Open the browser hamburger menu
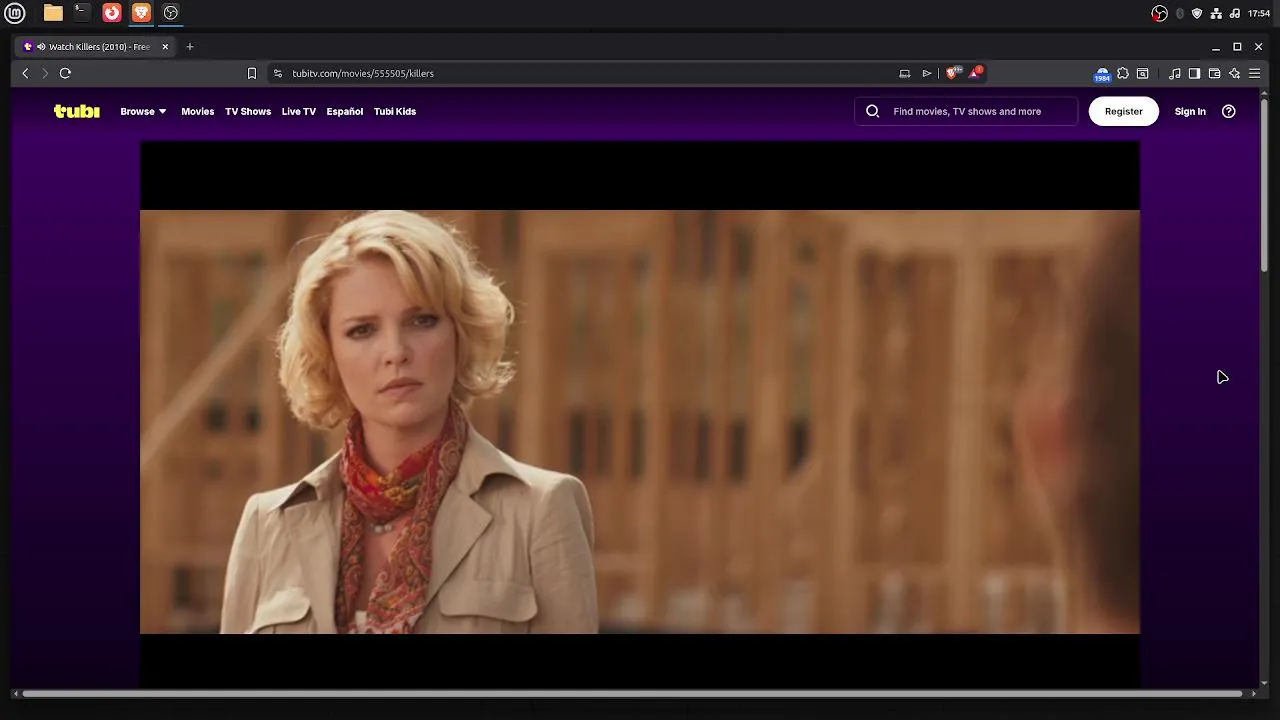 click(x=1254, y=73)
